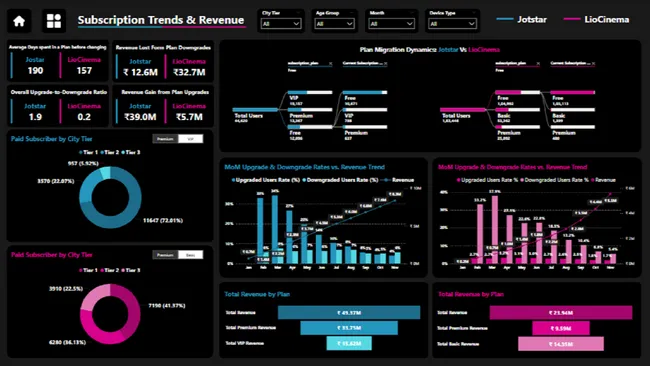Screen dimensions: 650x366
Task: Open the dashboard grid navigation icon
Action: tap(54, 21)
